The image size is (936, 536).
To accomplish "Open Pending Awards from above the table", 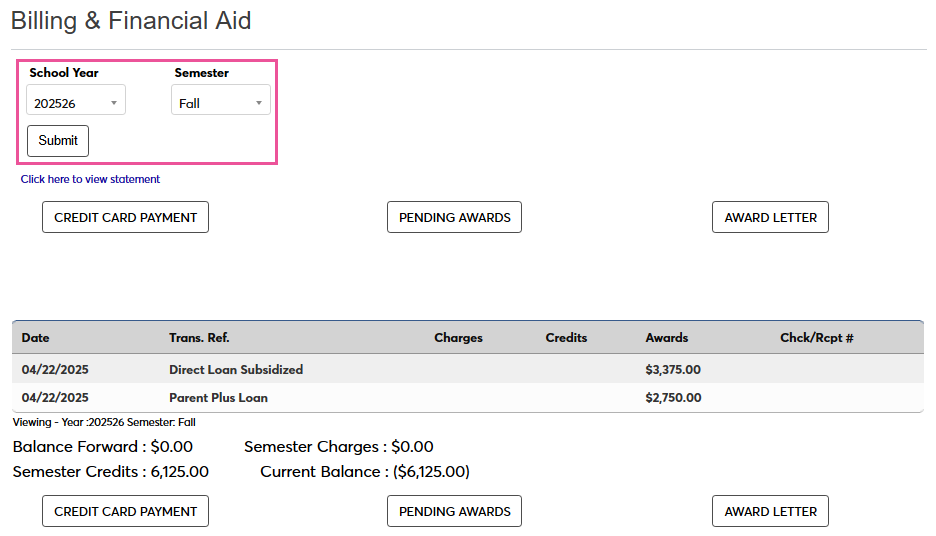I will click(454, 217).
